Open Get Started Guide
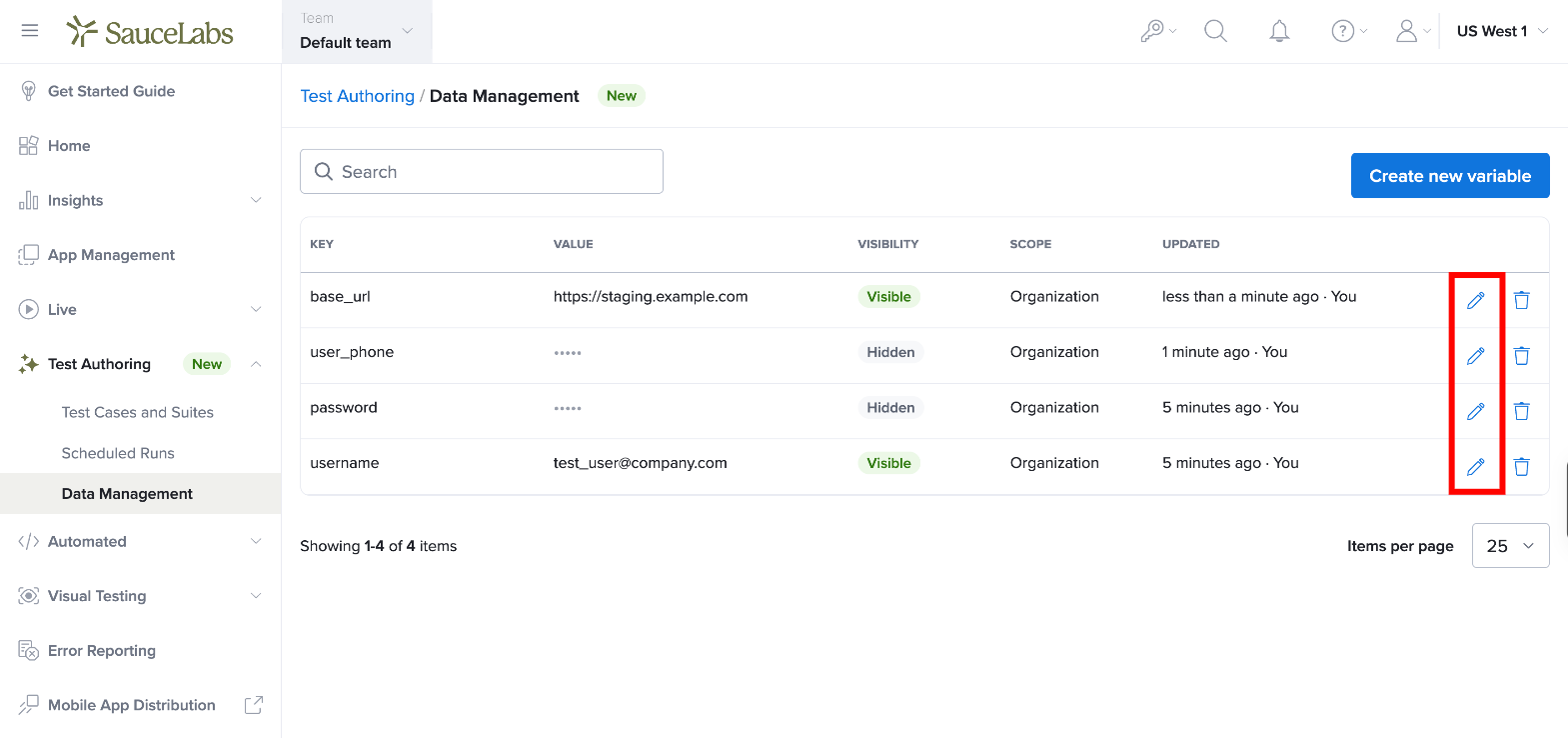 pyautogui.click(x=111, y=91)
